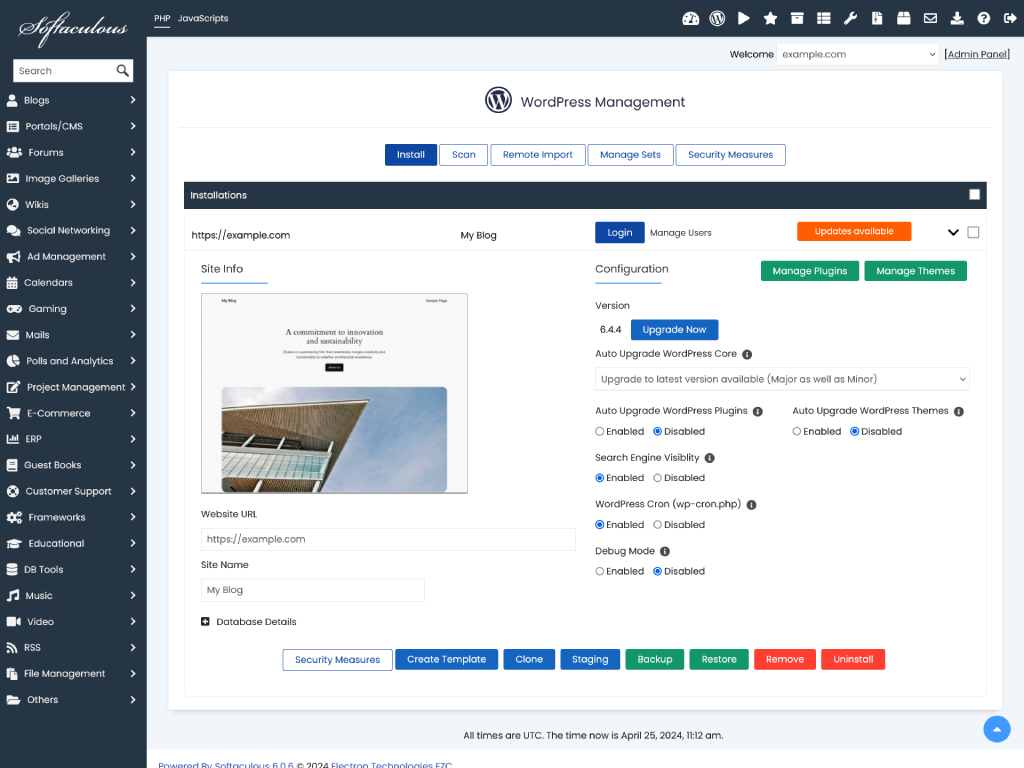Expand the Database Details section
Viewport: 1024px width, 768px height.
click(206, 621)
